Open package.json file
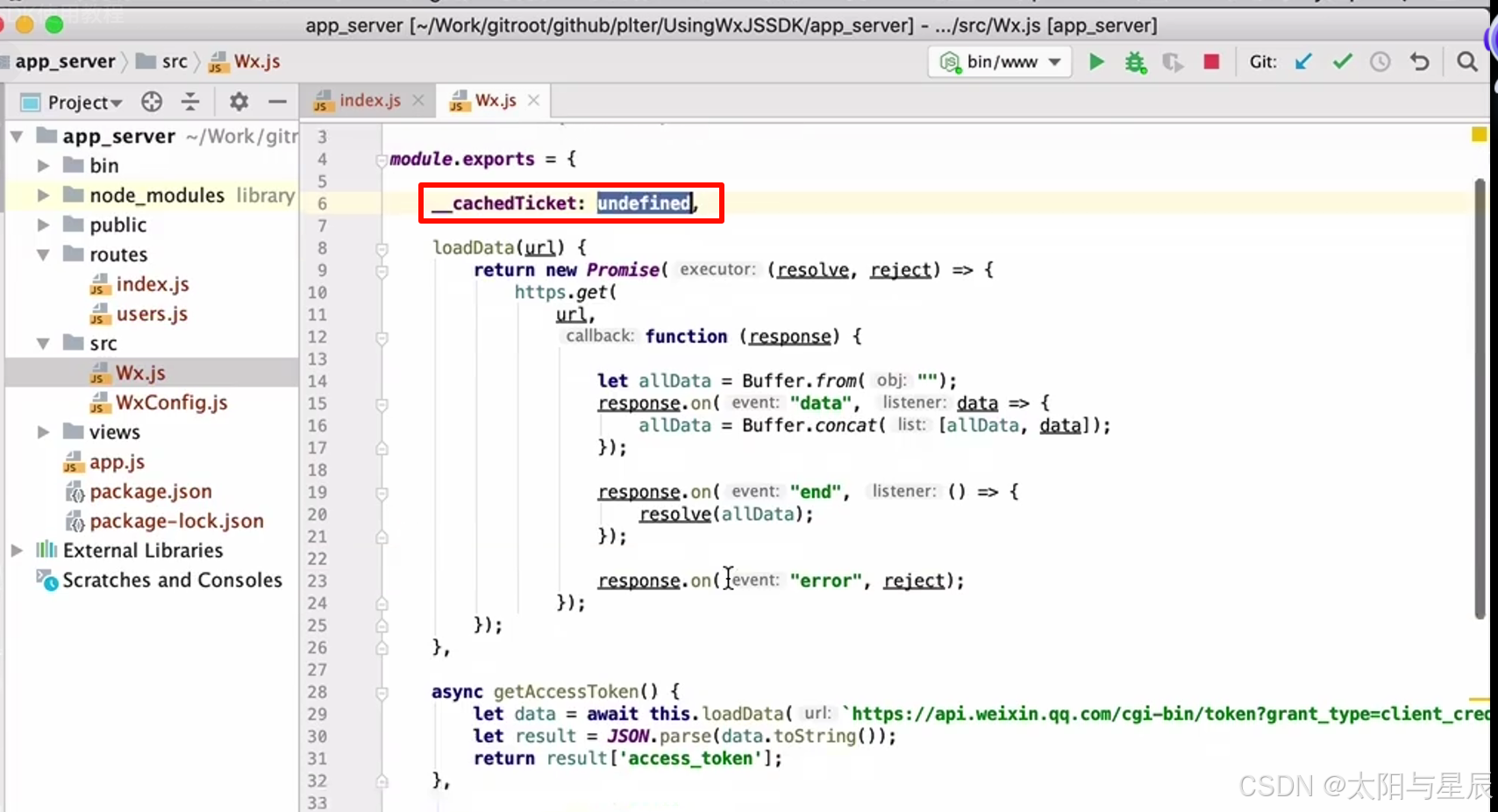 tap(150, 492)
